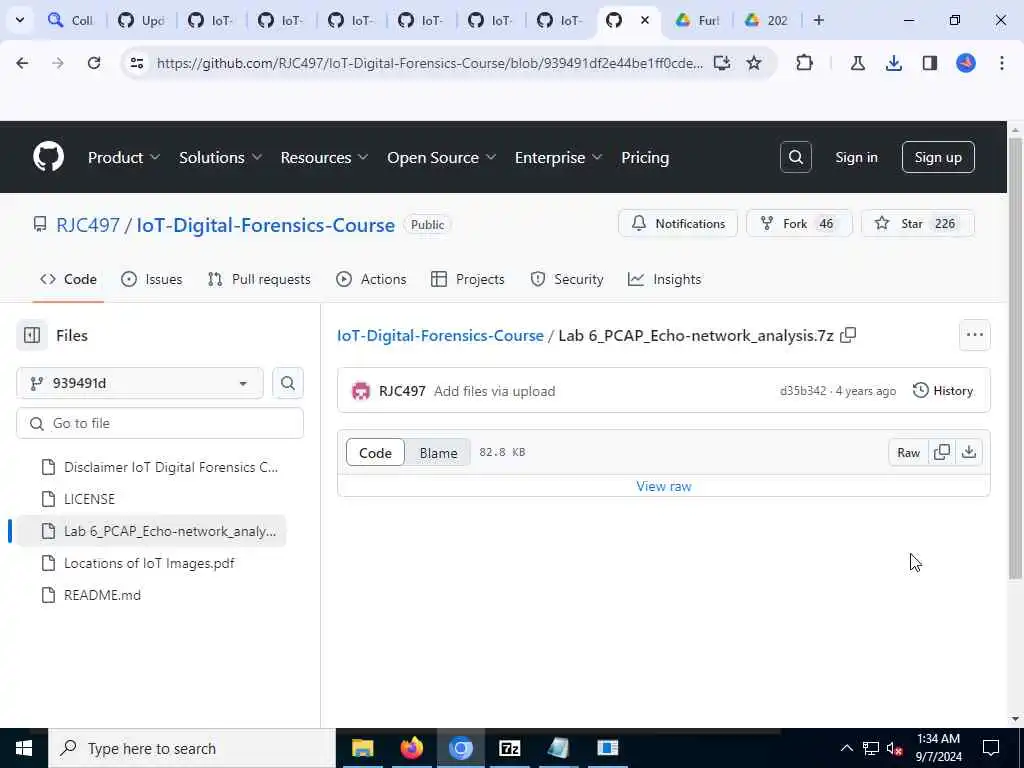The width and height of the screenshot is (1024, 768).
Task: Open the Insights tab
Action: click(665, 280)
